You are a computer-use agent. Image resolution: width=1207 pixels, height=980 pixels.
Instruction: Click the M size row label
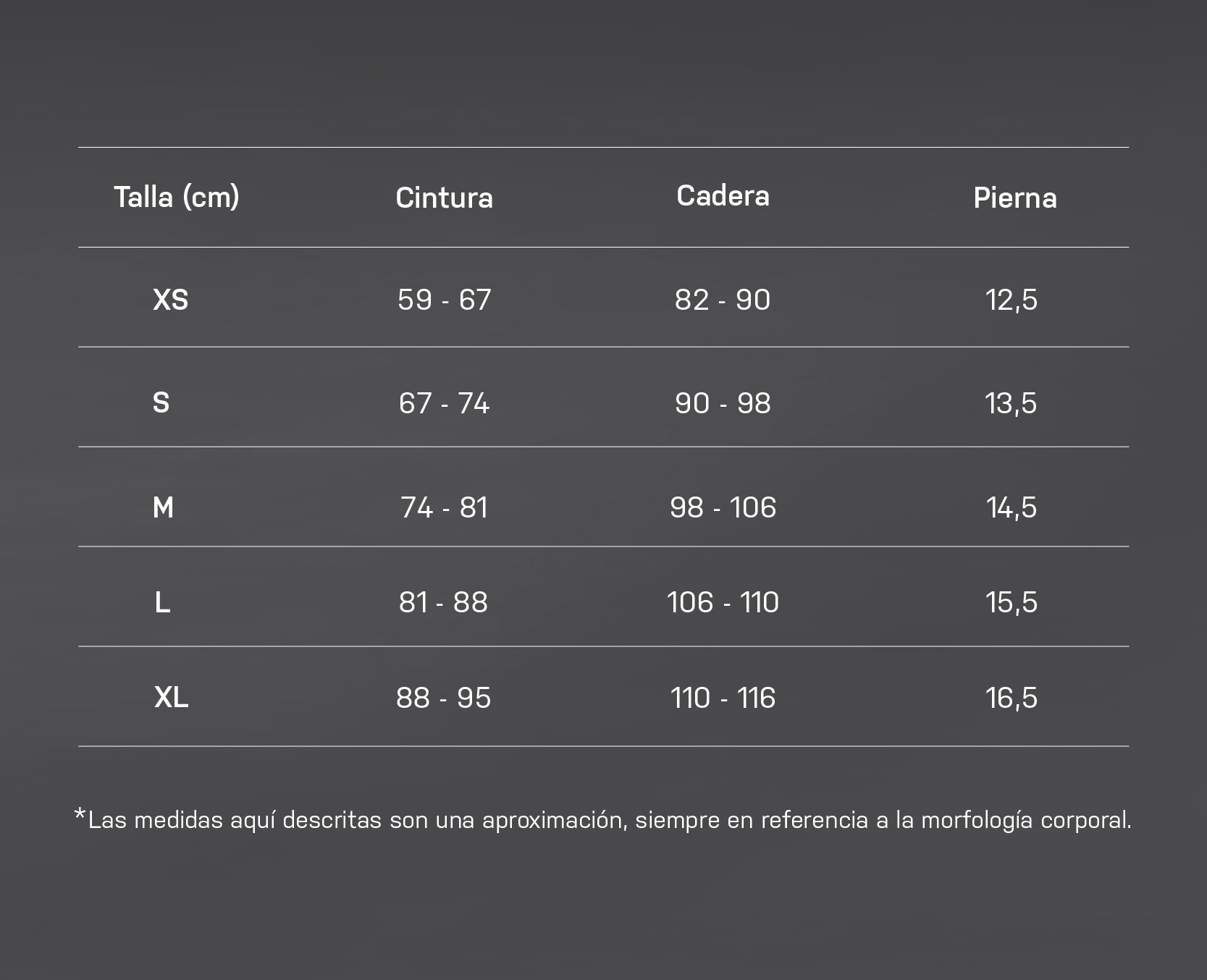point(163,507)
